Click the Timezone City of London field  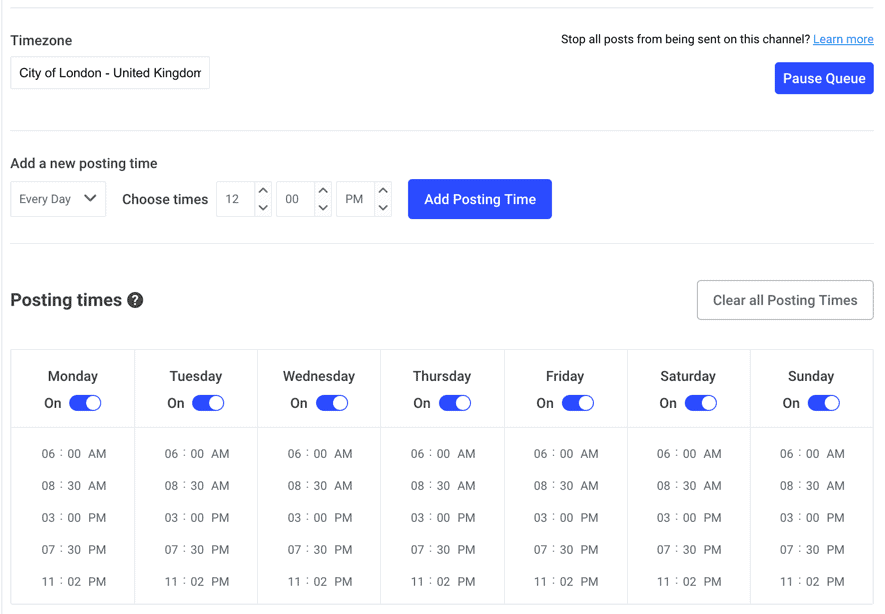pos(110,73)
